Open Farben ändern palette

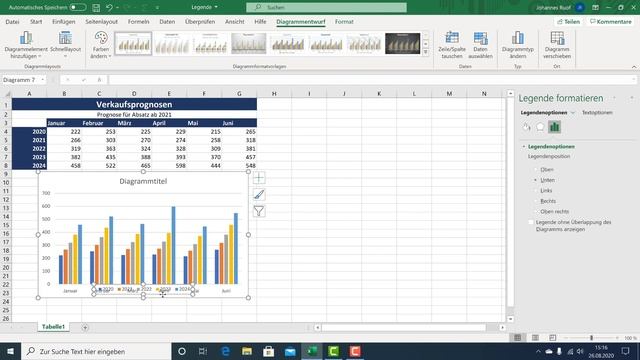point(100,45)
